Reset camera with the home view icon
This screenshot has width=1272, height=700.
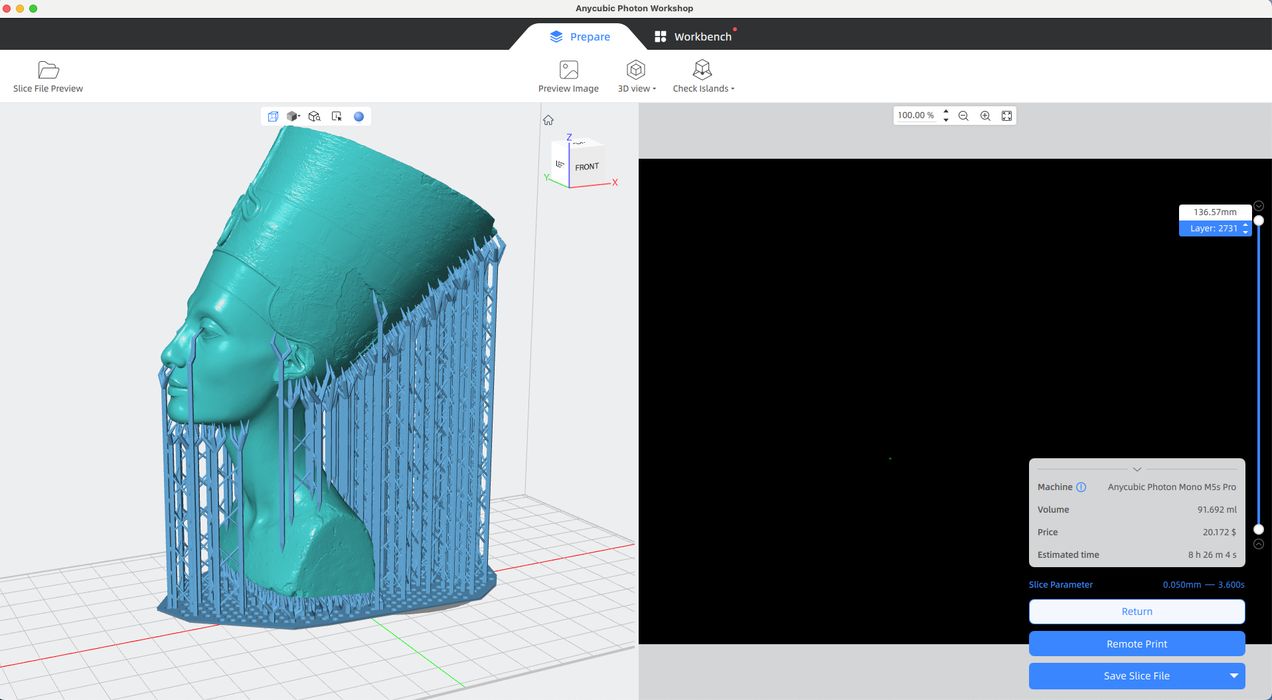pos(548,120)
